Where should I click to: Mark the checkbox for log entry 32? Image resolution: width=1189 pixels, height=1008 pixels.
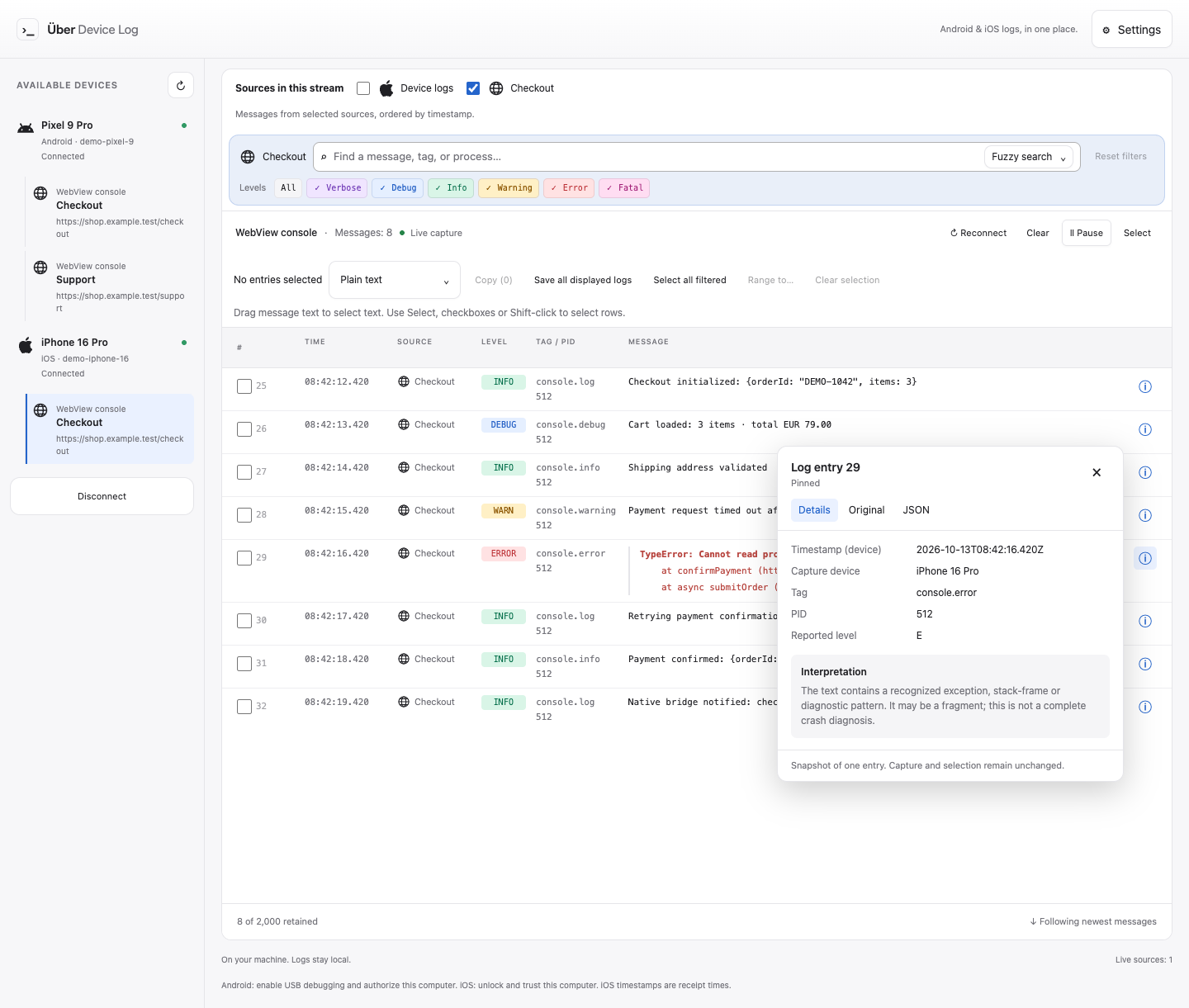(244, 707)
